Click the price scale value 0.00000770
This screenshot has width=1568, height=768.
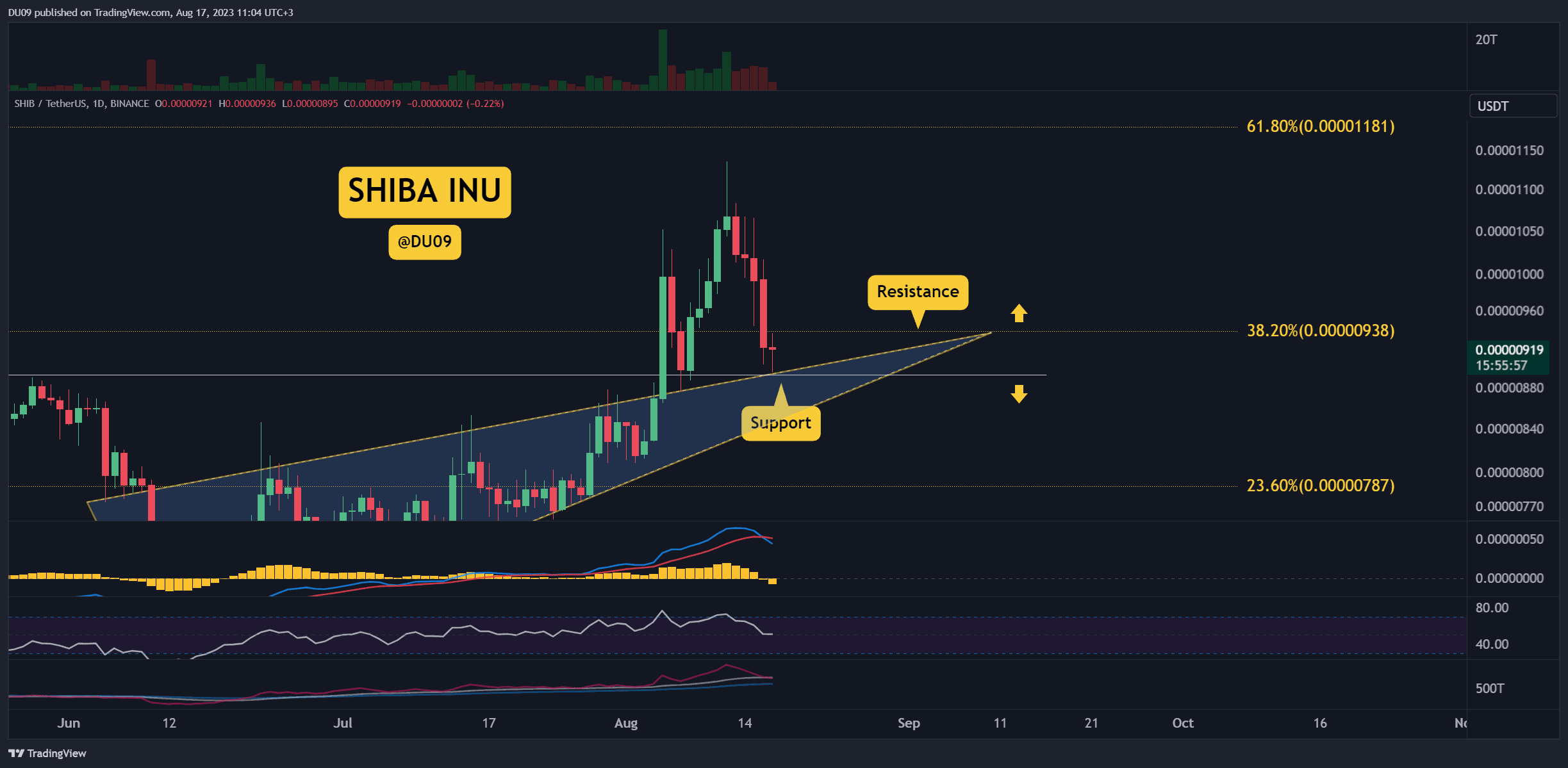1509,506
